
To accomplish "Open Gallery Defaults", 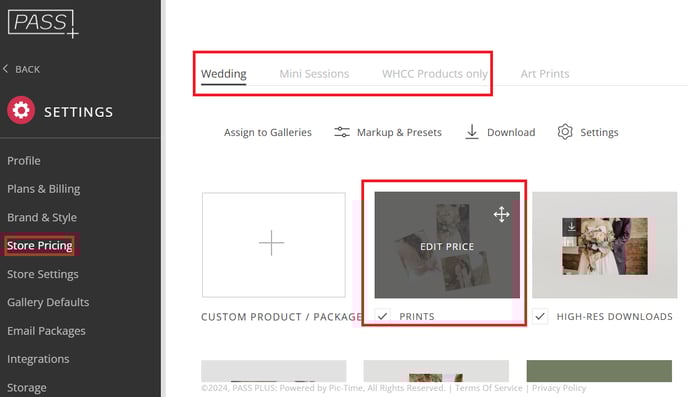I will [48, 302].
